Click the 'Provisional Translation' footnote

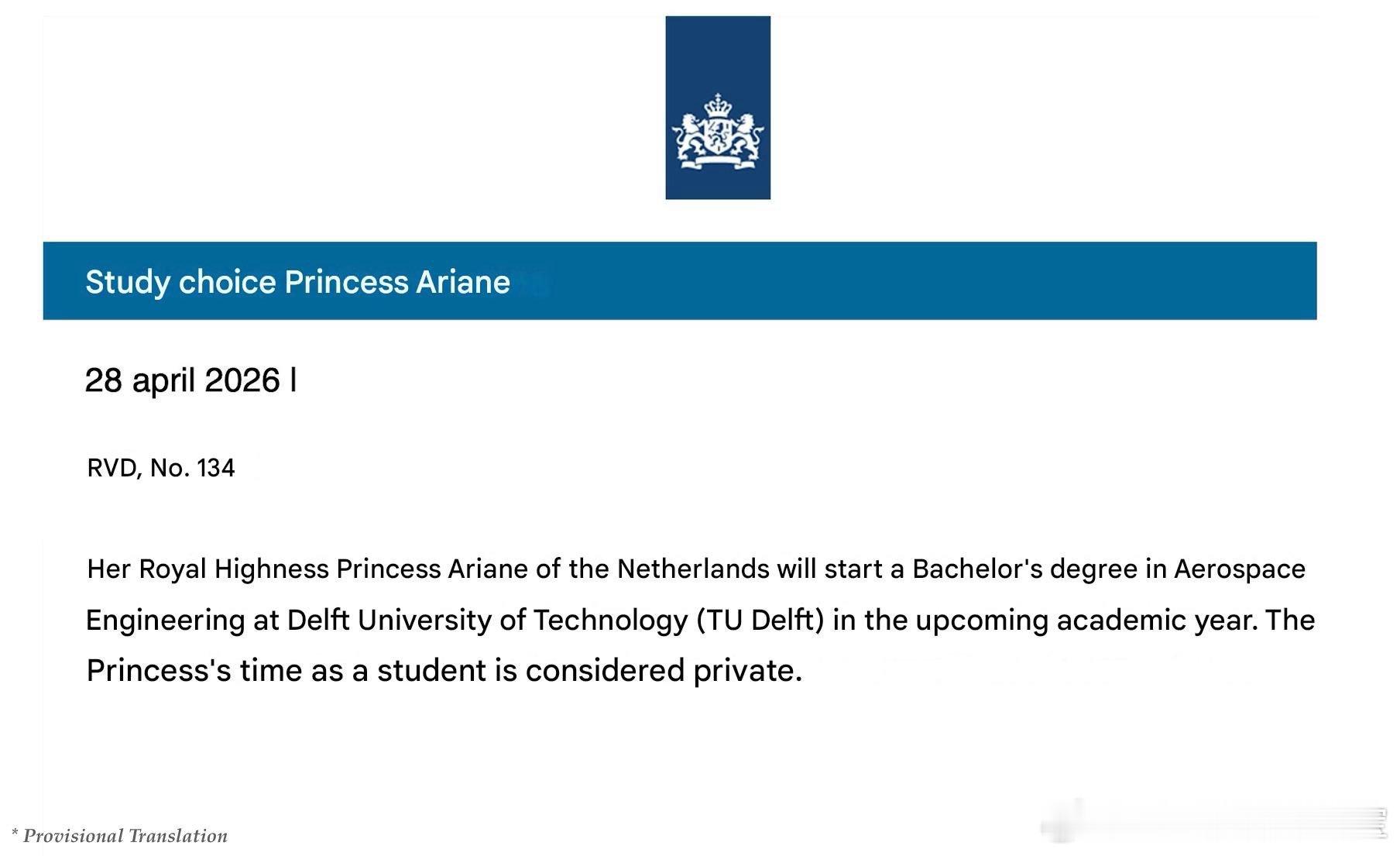click(x=120, y=836)
